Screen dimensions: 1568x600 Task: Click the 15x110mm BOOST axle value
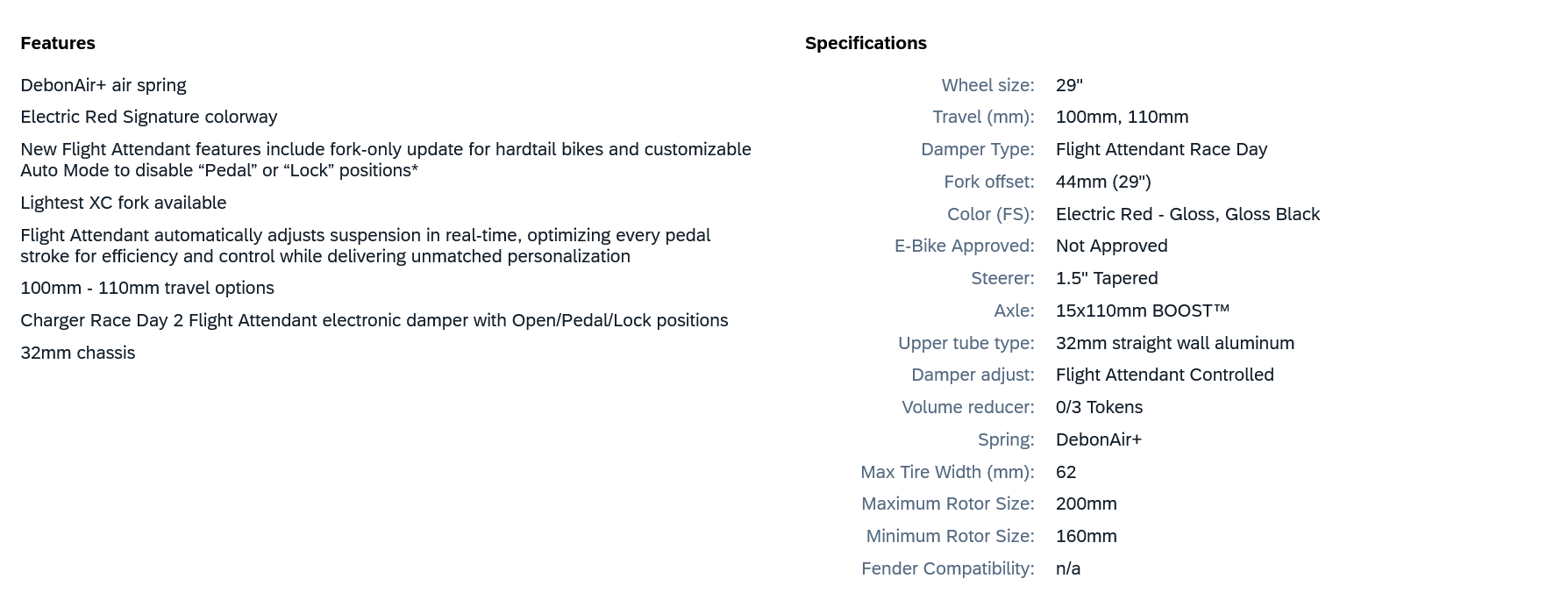point(1143,311)
